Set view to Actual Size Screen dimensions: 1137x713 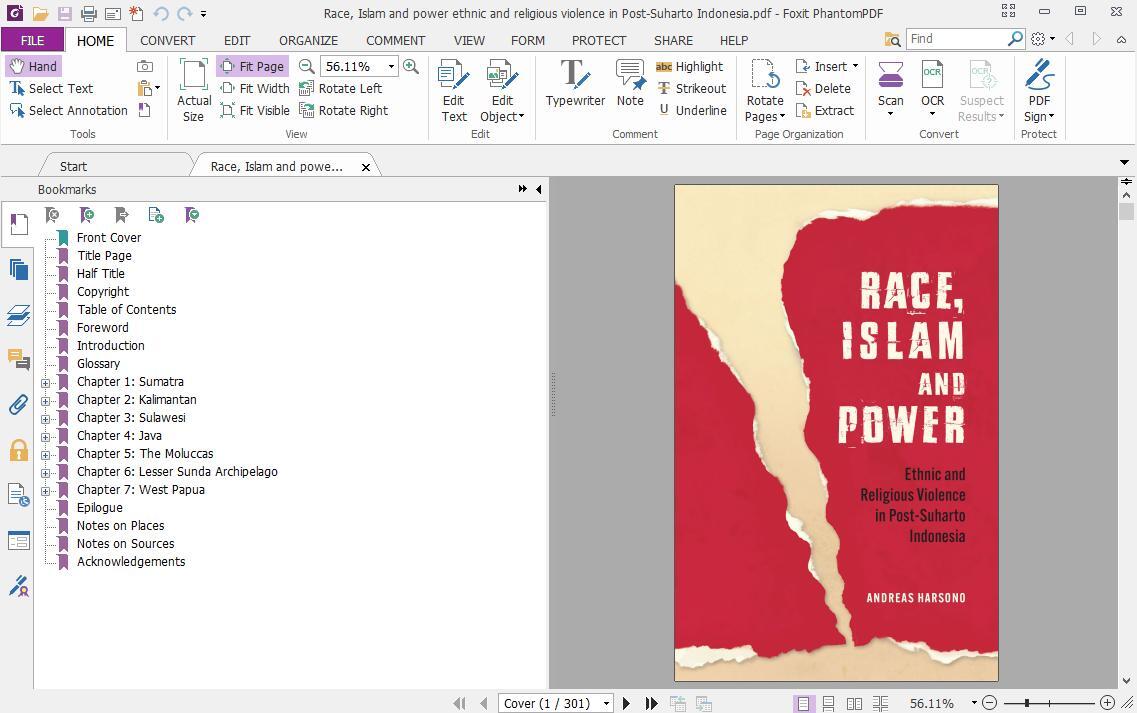click(x=194, y=91)
